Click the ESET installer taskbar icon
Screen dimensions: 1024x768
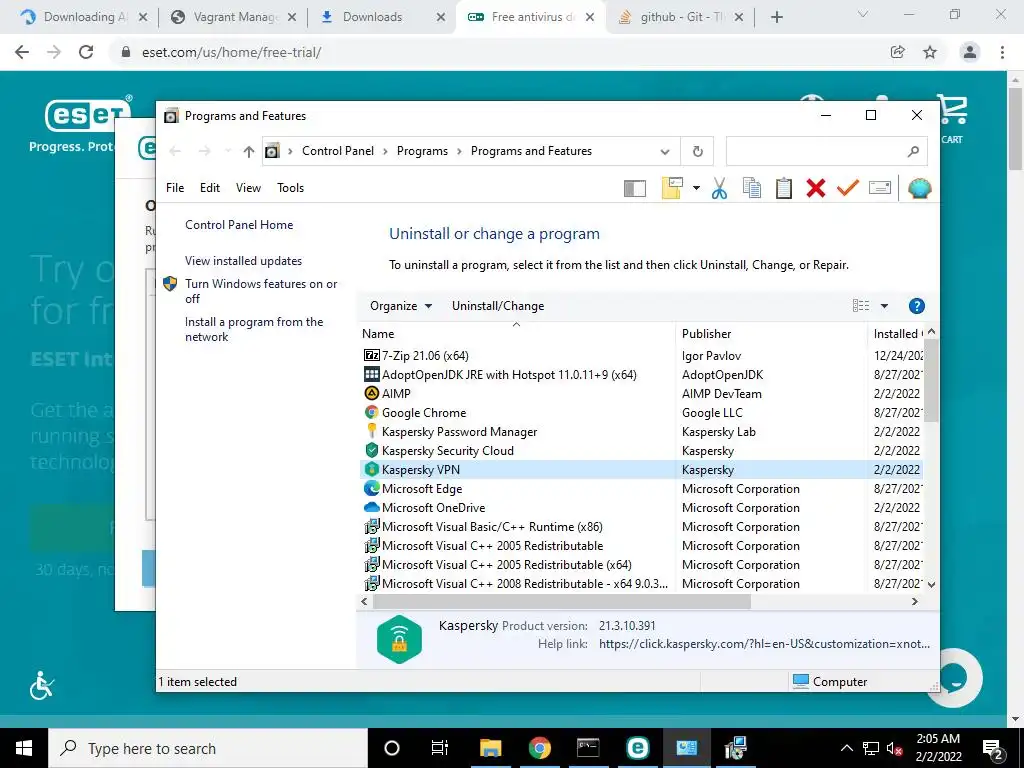point(637,748)
